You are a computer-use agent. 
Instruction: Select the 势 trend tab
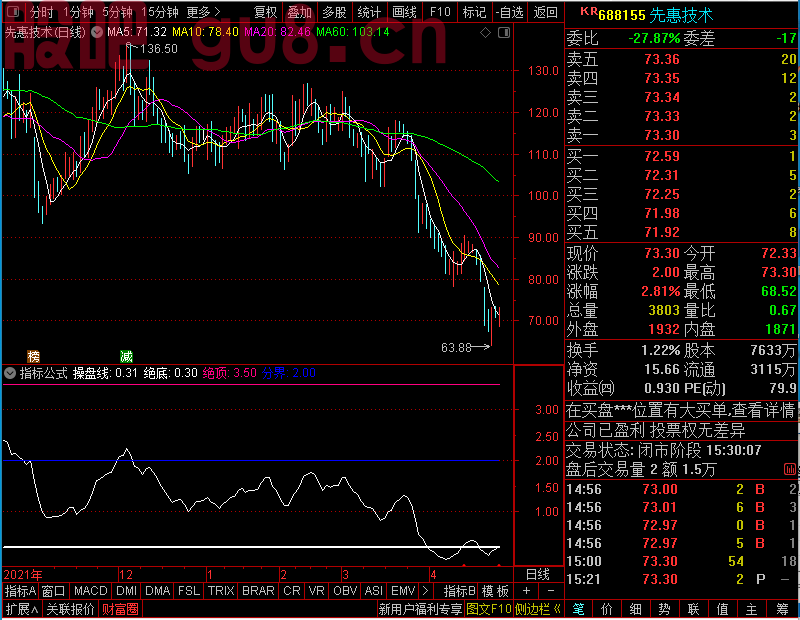point(665,609)
